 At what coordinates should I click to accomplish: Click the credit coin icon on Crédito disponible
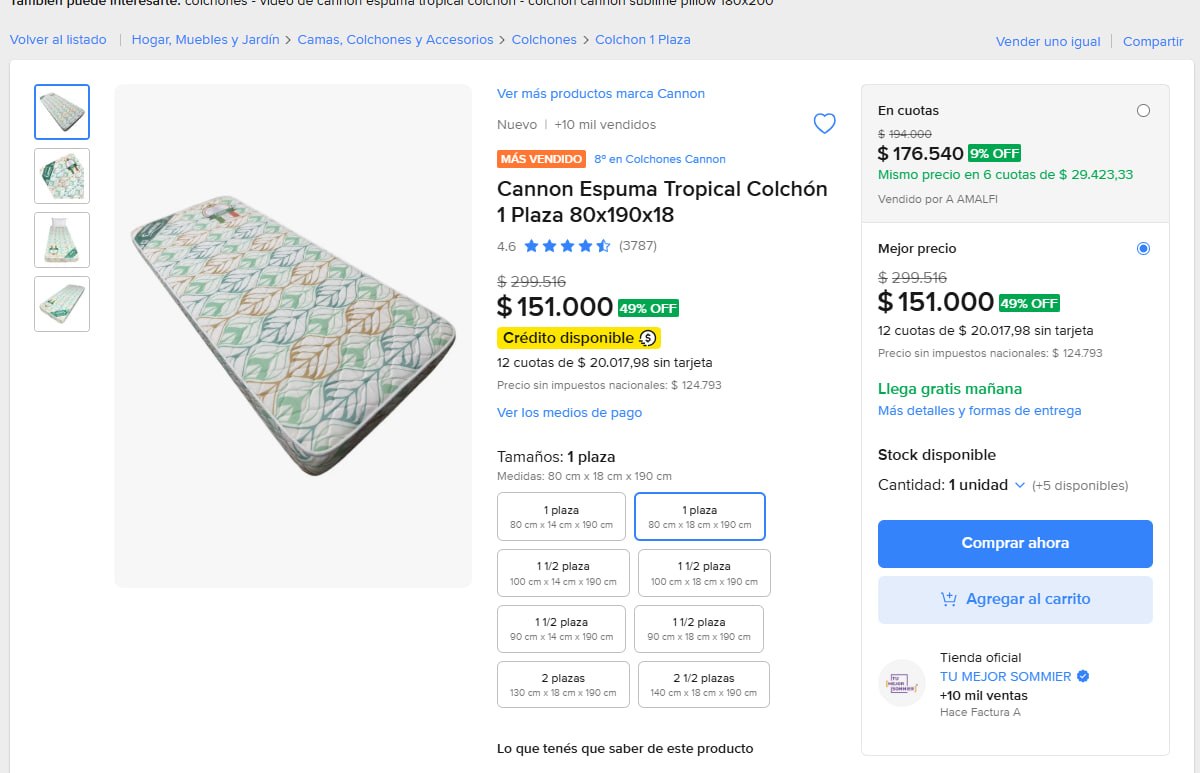pos(648,338)
